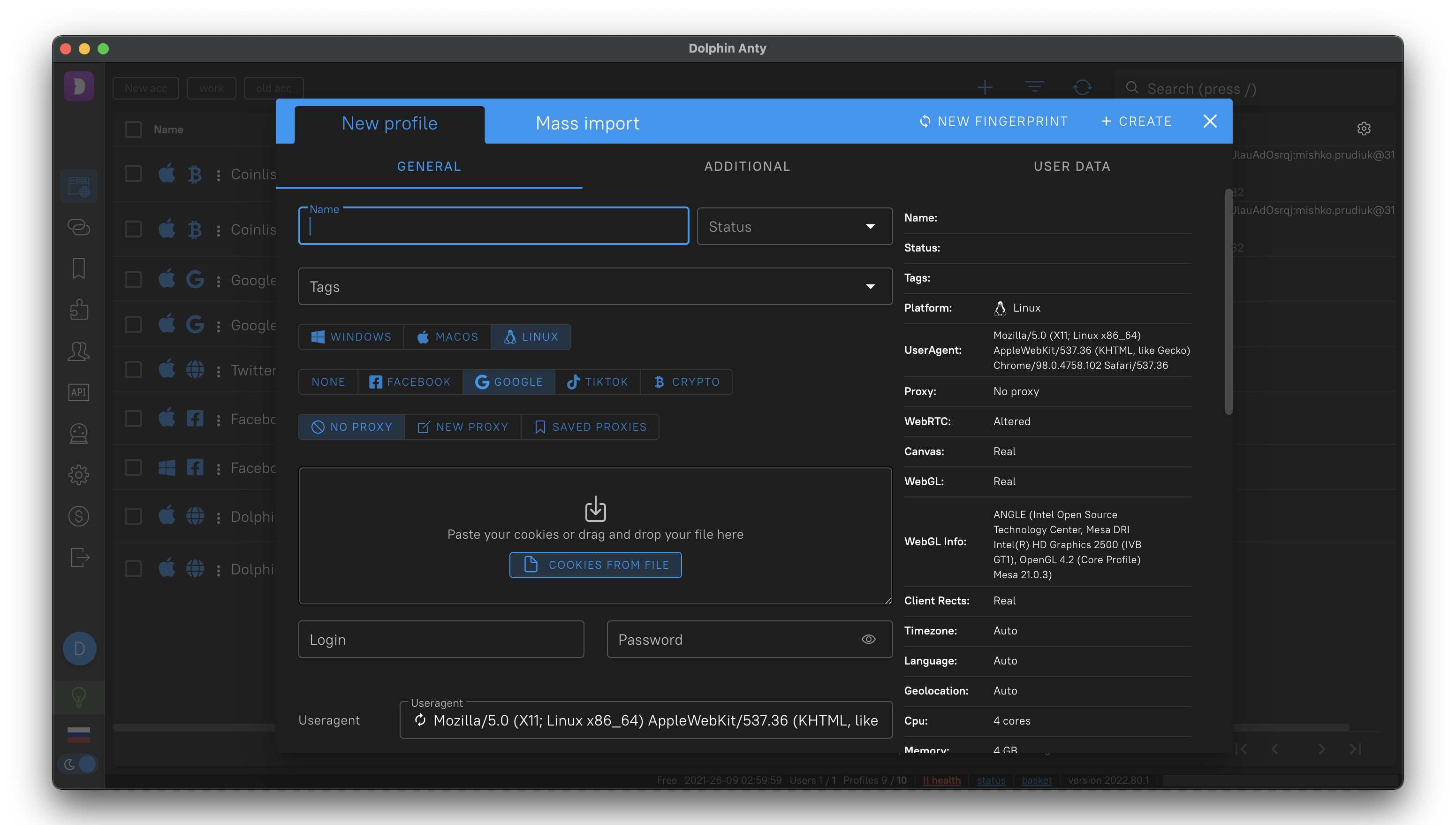
Task: Open the Bookmarks icon in sidebar
Action: click(x=79, y=268)
